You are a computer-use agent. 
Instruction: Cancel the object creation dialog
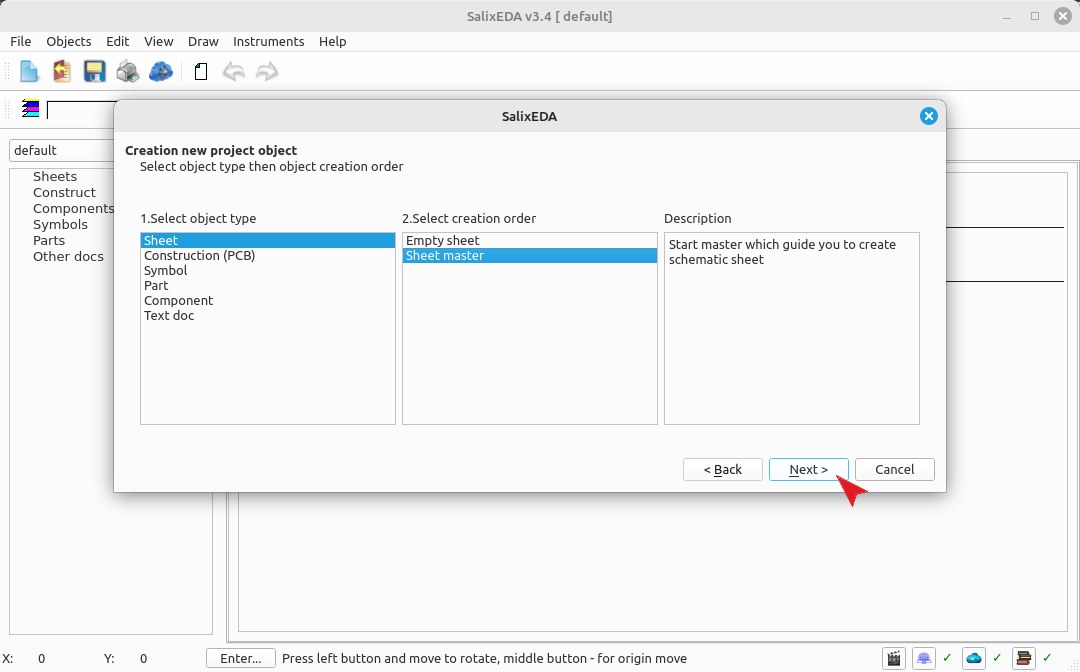click(x=895, y=470)
